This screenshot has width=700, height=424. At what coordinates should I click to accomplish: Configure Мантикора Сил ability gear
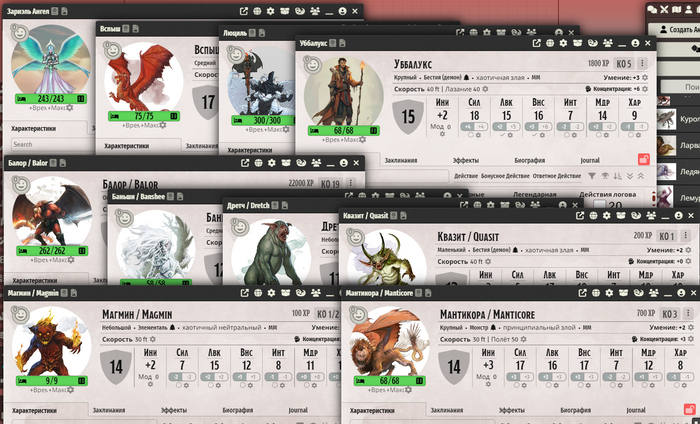tap(524, 385)
